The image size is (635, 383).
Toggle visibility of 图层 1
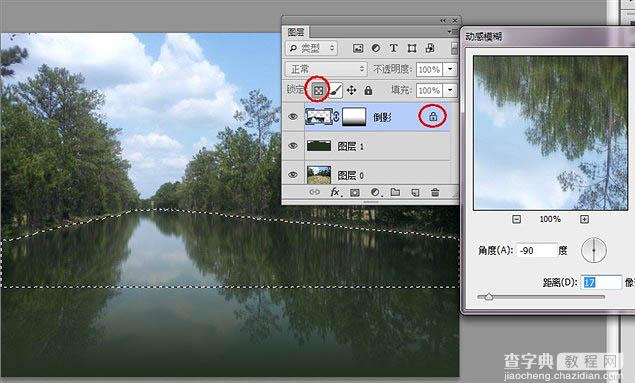(x=293, y=146)
